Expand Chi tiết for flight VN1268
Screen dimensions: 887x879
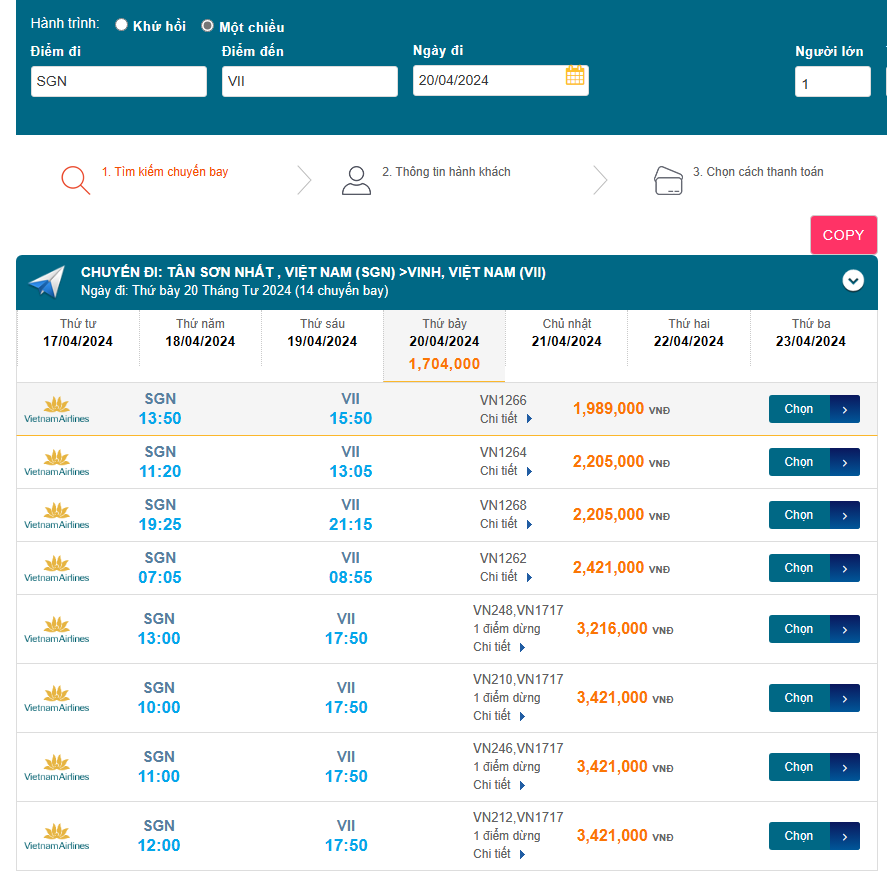(506, 524)
